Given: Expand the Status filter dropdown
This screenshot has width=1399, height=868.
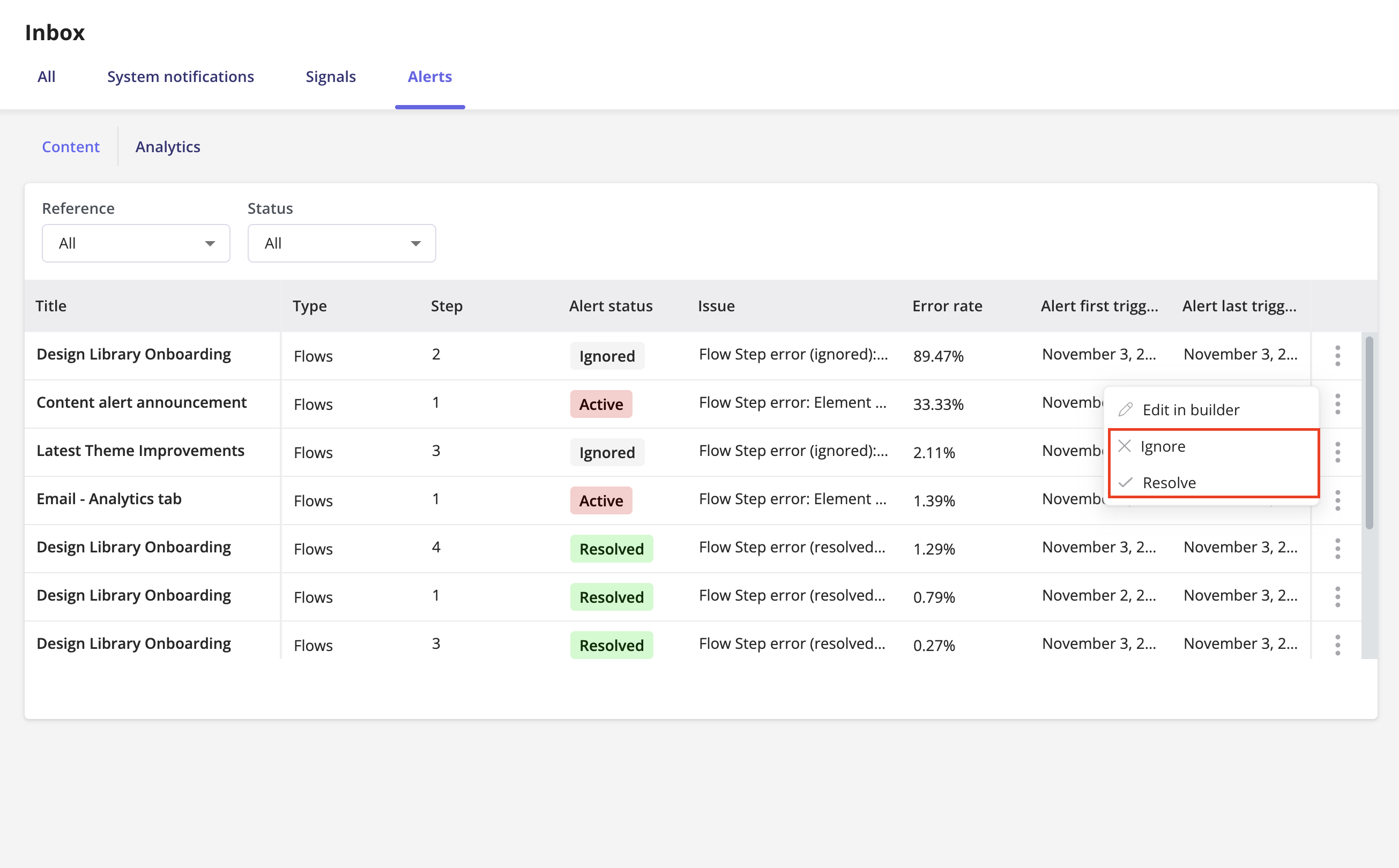Looking at the screenshot, I should [342, 243].
